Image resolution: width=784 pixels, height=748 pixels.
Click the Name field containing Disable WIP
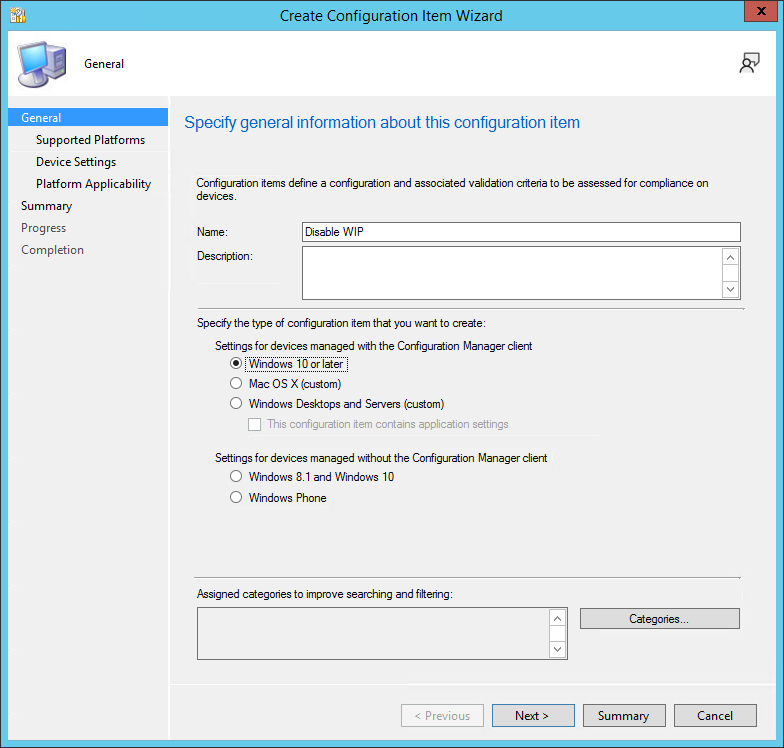[x=520, y=232]
